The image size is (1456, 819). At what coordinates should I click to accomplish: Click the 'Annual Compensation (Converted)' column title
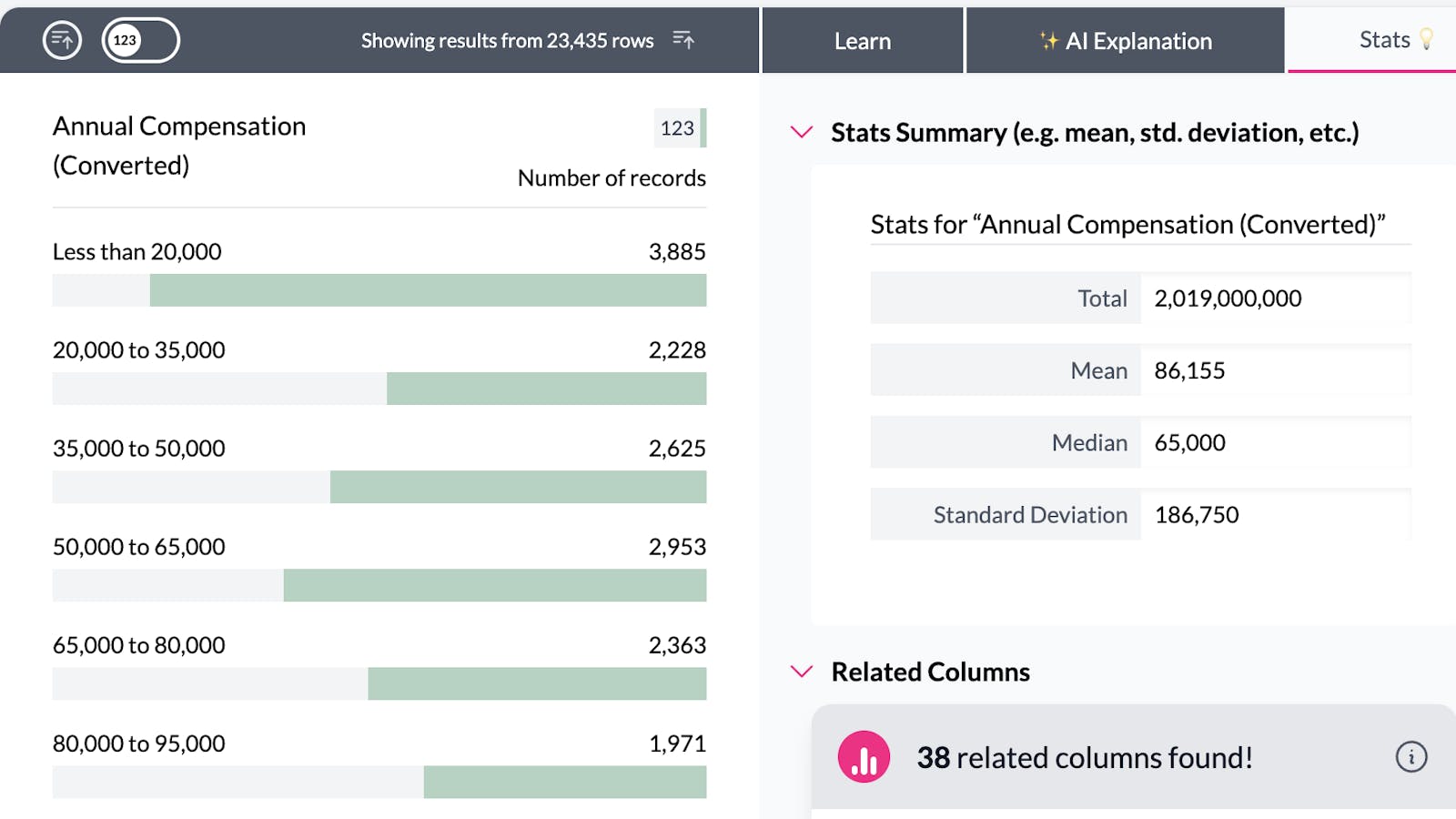(x=179, y=146)
